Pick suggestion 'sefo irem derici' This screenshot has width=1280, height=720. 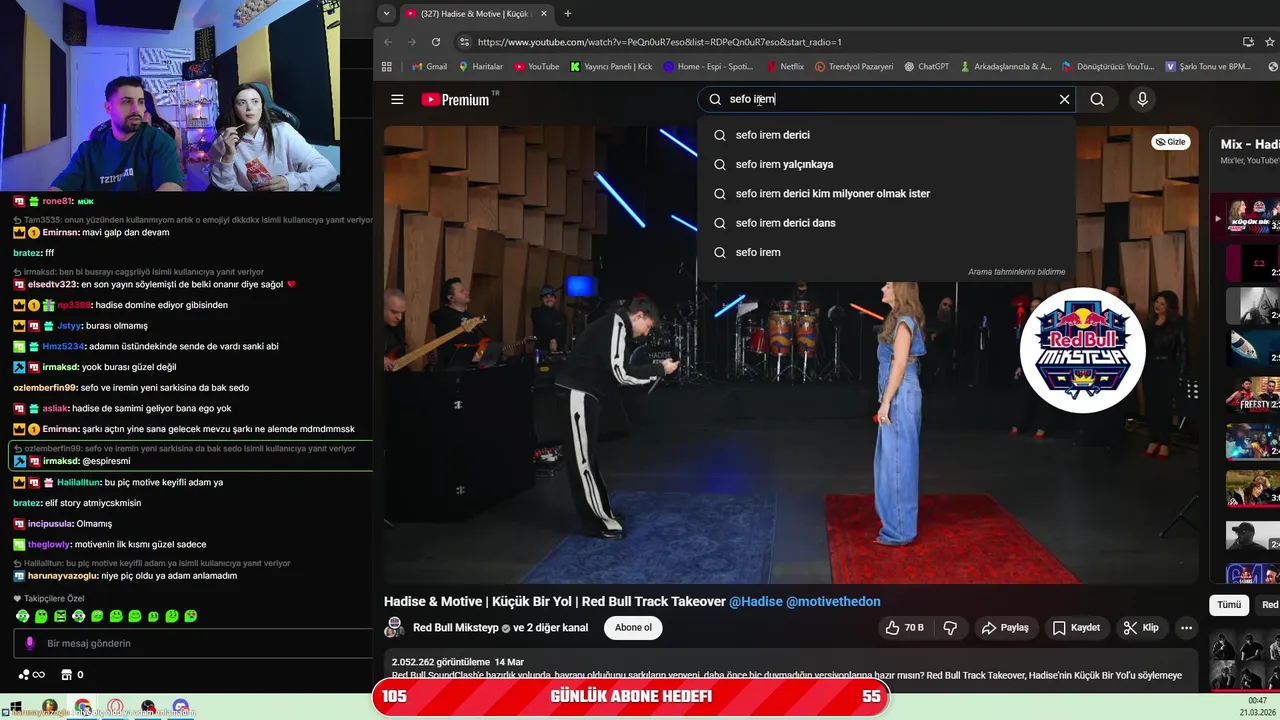point(887,135)
